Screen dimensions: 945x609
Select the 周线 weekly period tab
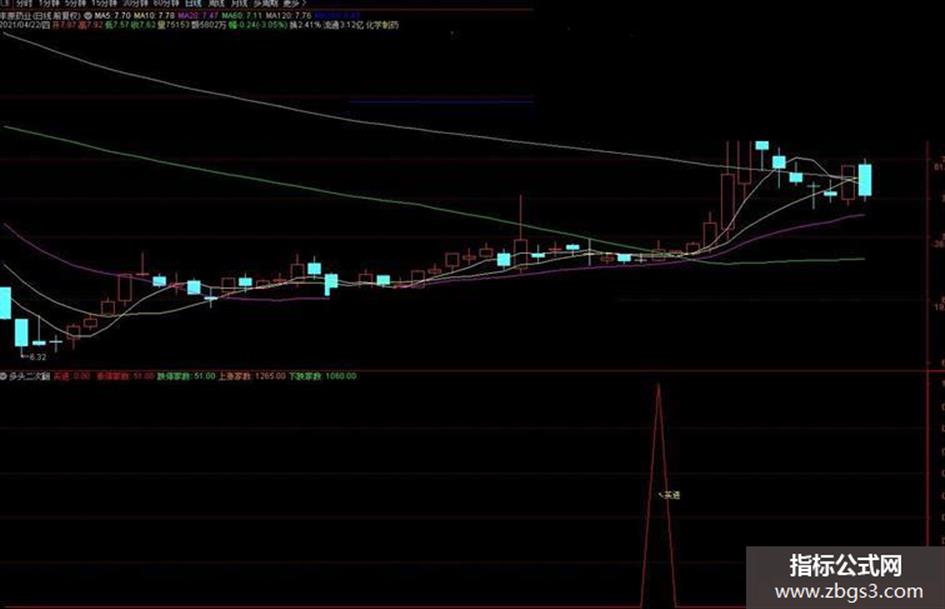click(216, 4)
